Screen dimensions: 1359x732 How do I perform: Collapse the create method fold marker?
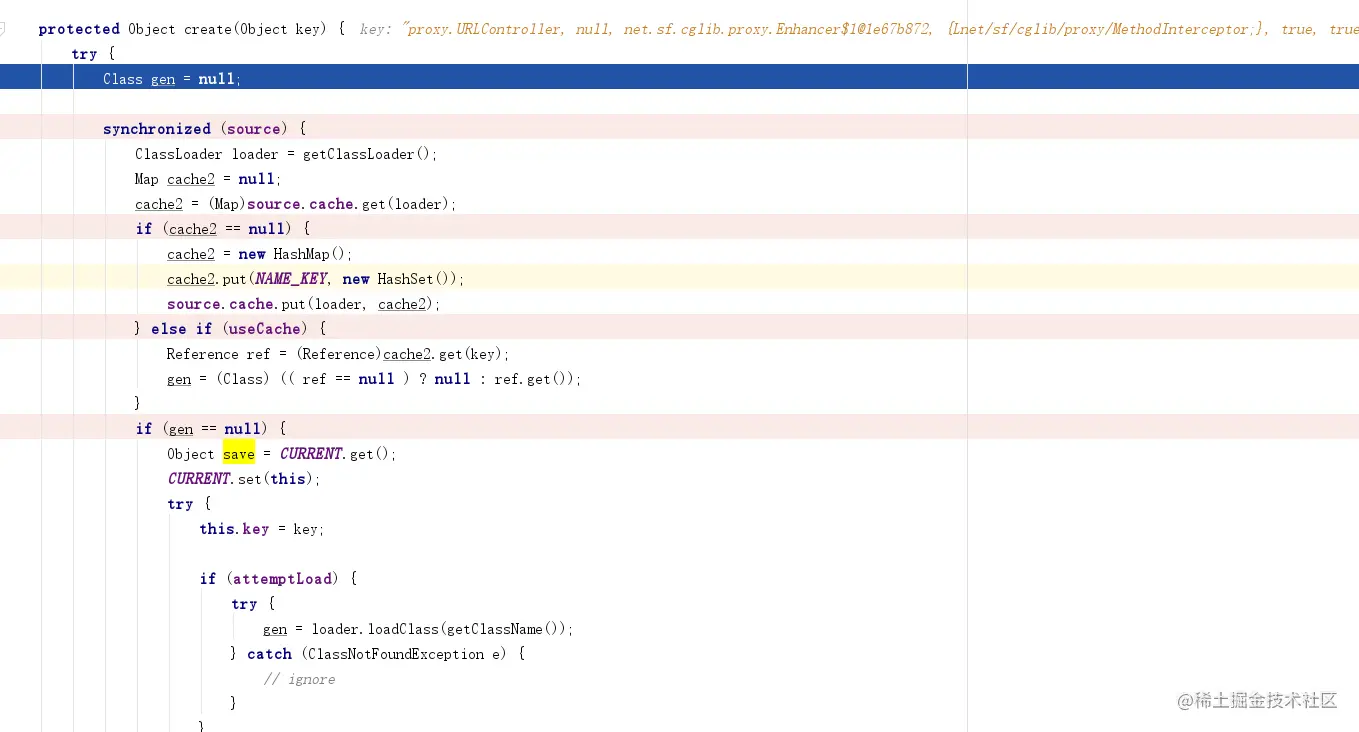click(3, 29)
